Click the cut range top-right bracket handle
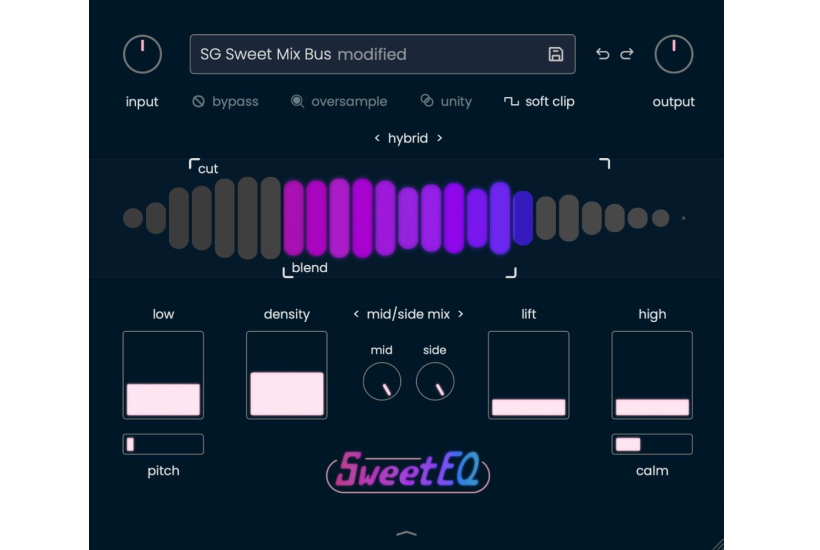The height and width of the screenshot is (550, 820). coord(605,163)
